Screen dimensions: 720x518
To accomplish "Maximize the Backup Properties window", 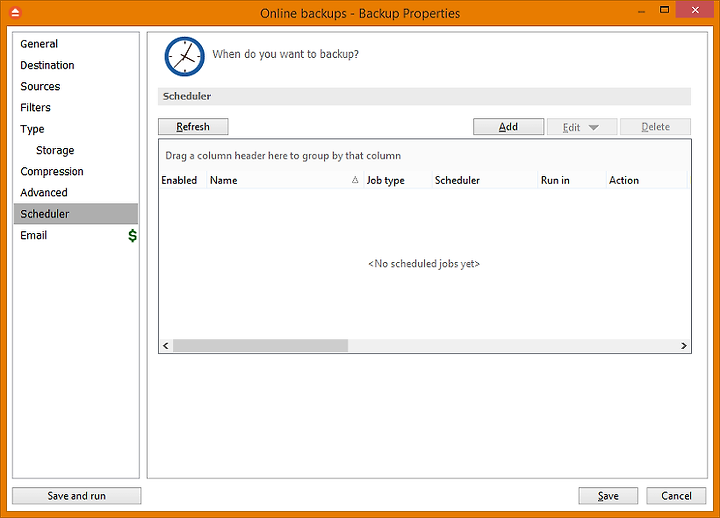I will (664, 10).
